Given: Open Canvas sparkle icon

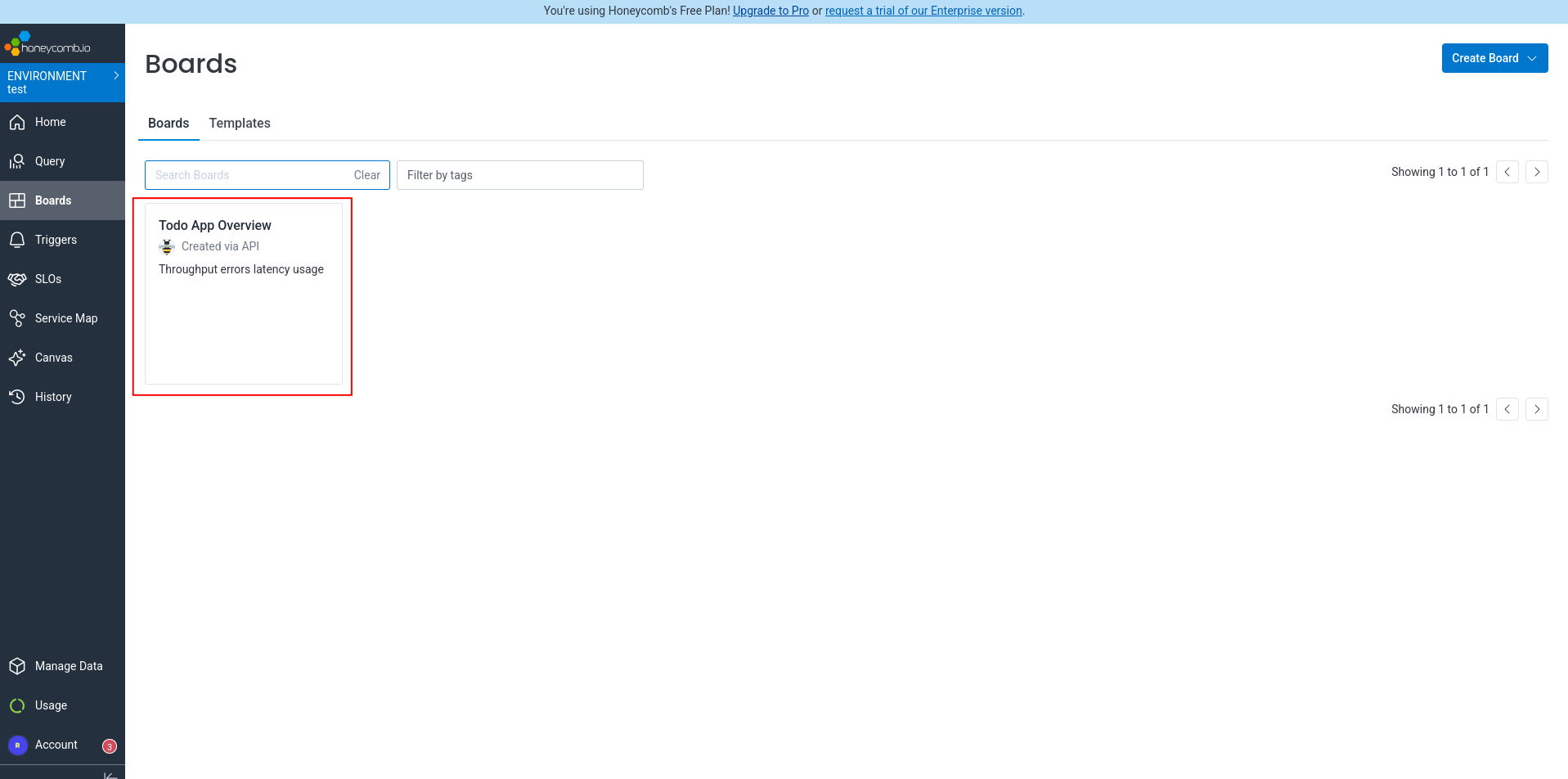Looking at the screenshot, I should [17, 358].
